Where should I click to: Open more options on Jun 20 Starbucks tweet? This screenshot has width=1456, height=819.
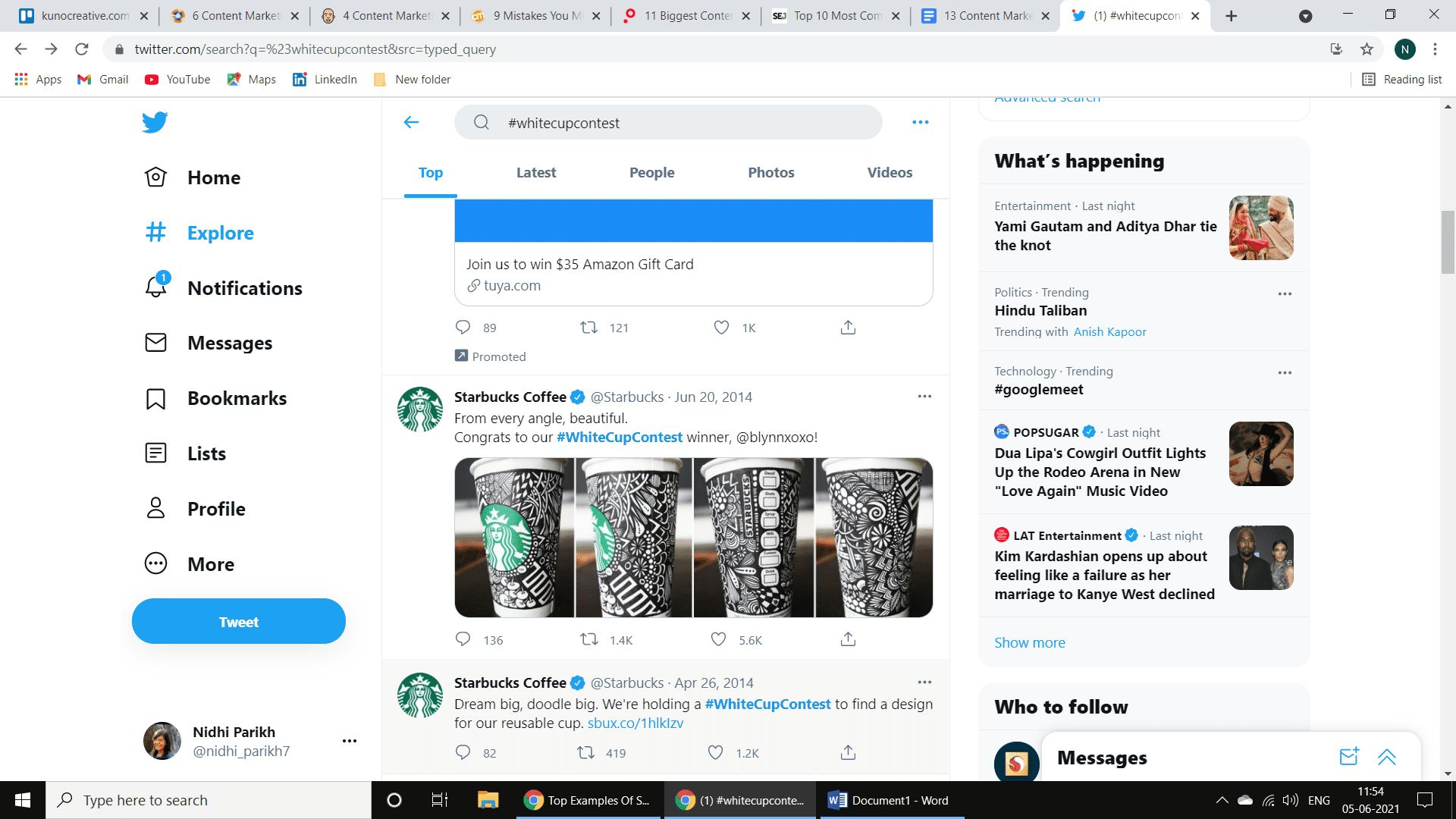click(x=924, y=397)
